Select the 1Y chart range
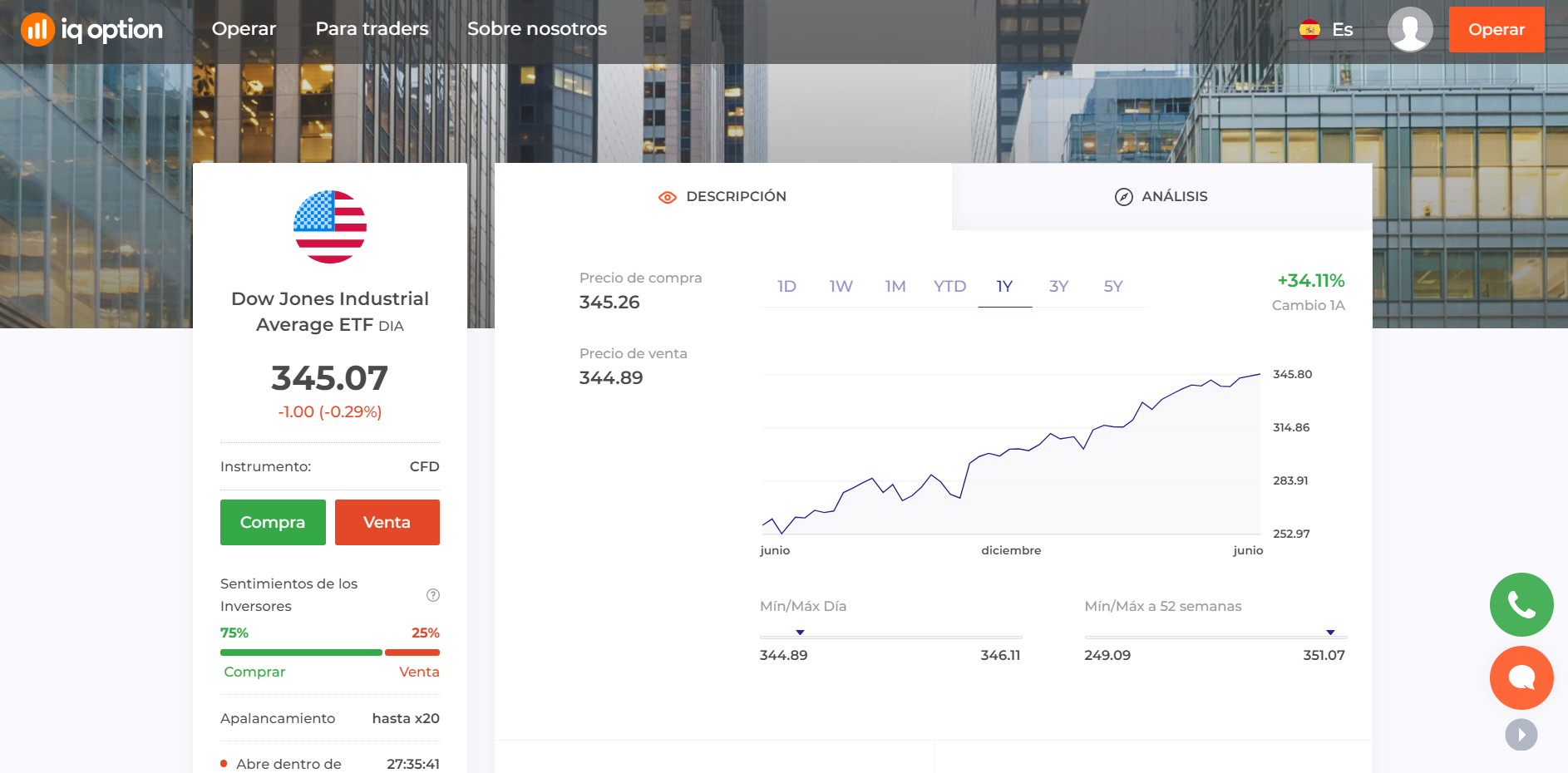This screenshot has height=773, width=1568. tap(1004, 287)
